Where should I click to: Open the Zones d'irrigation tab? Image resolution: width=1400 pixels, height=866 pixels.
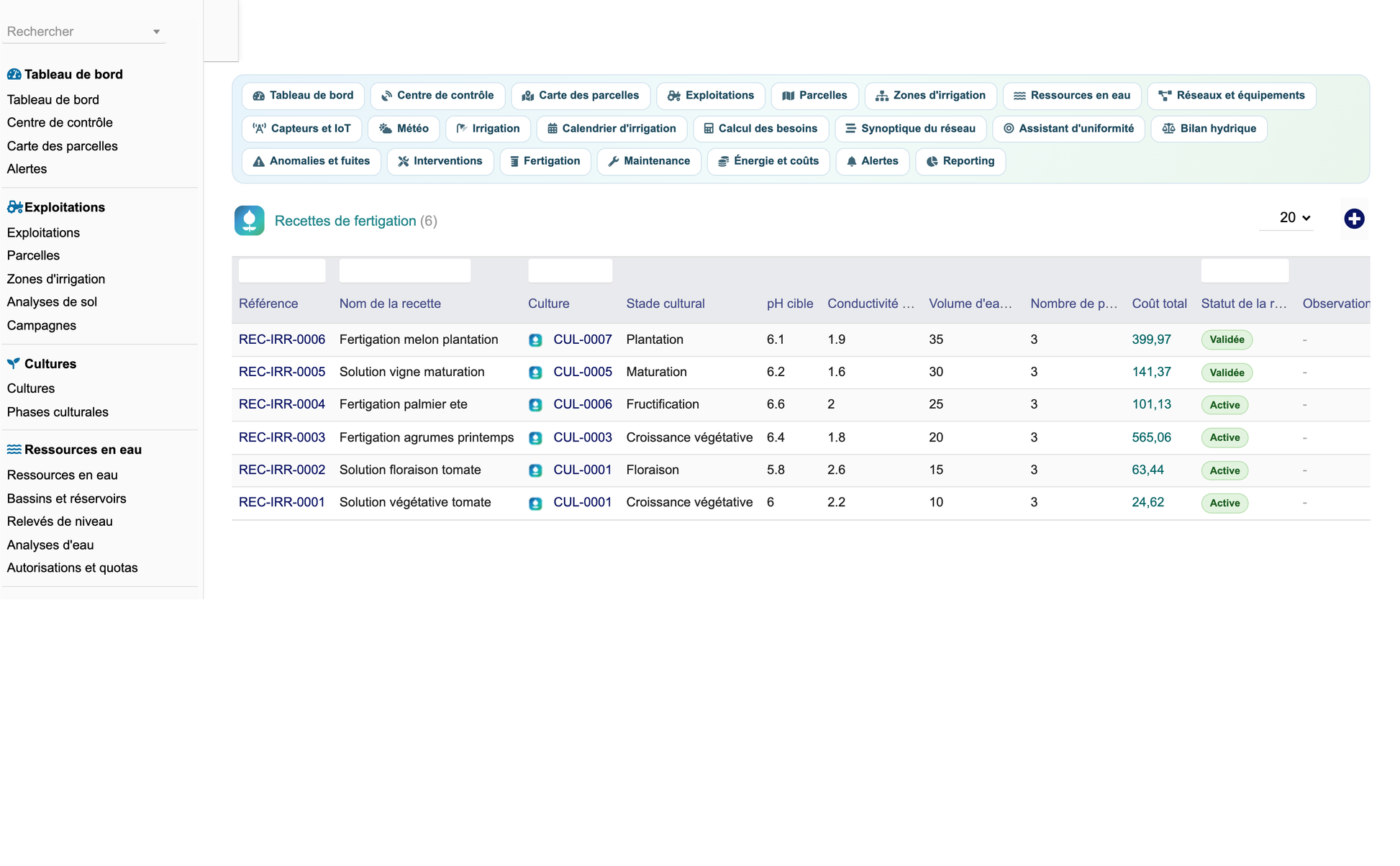coord(930,96)
